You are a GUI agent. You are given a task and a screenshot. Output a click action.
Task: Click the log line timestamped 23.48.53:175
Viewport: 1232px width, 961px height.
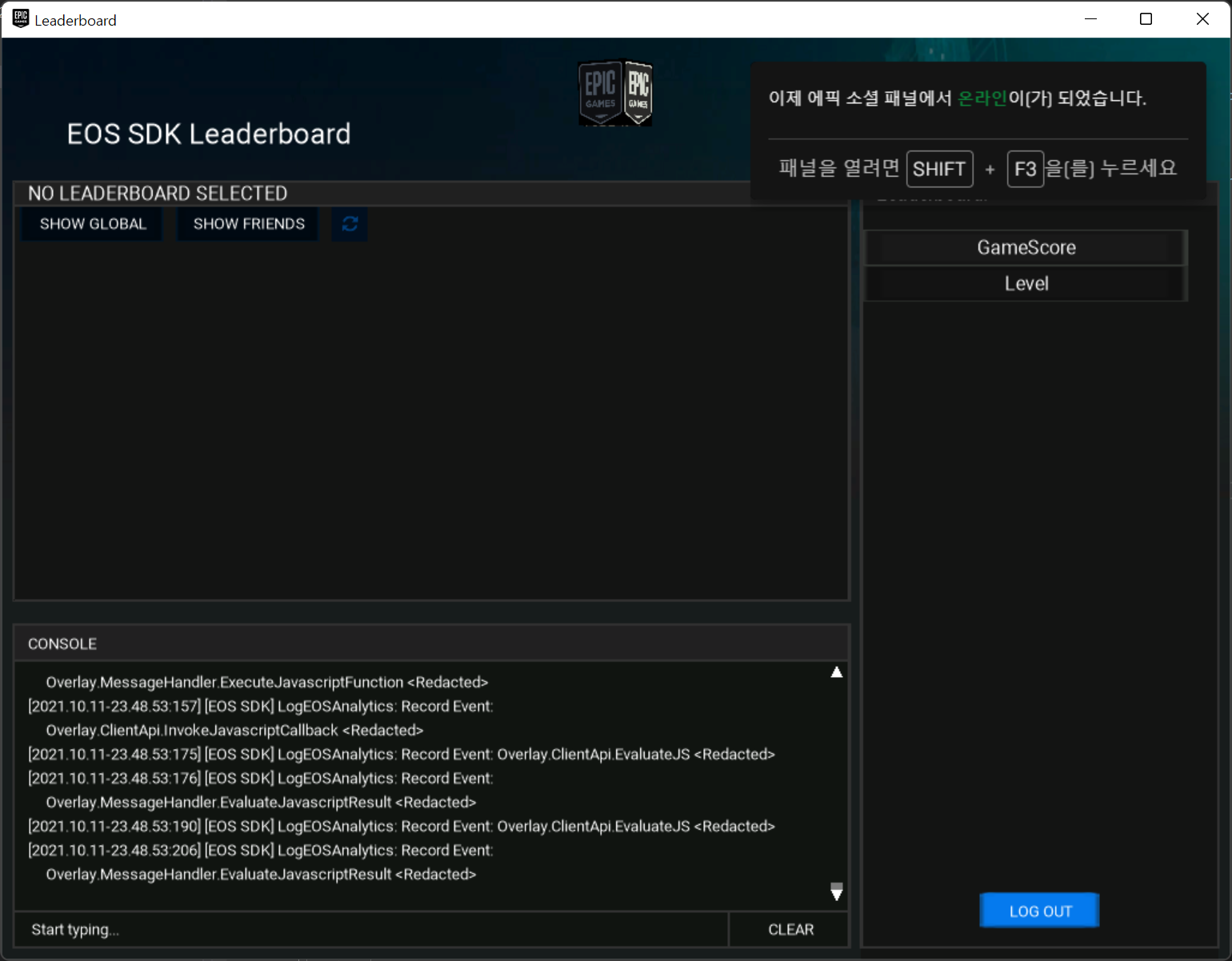click(x=402, y=755)
